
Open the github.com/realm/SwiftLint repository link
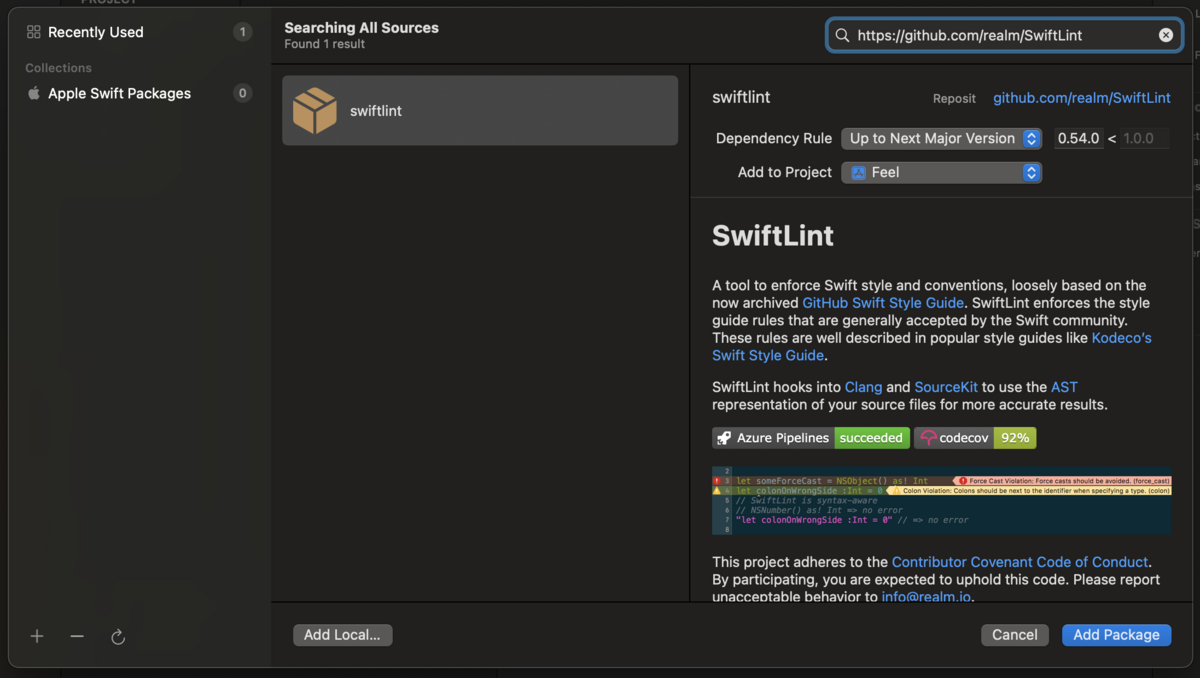click(1081, 98)
